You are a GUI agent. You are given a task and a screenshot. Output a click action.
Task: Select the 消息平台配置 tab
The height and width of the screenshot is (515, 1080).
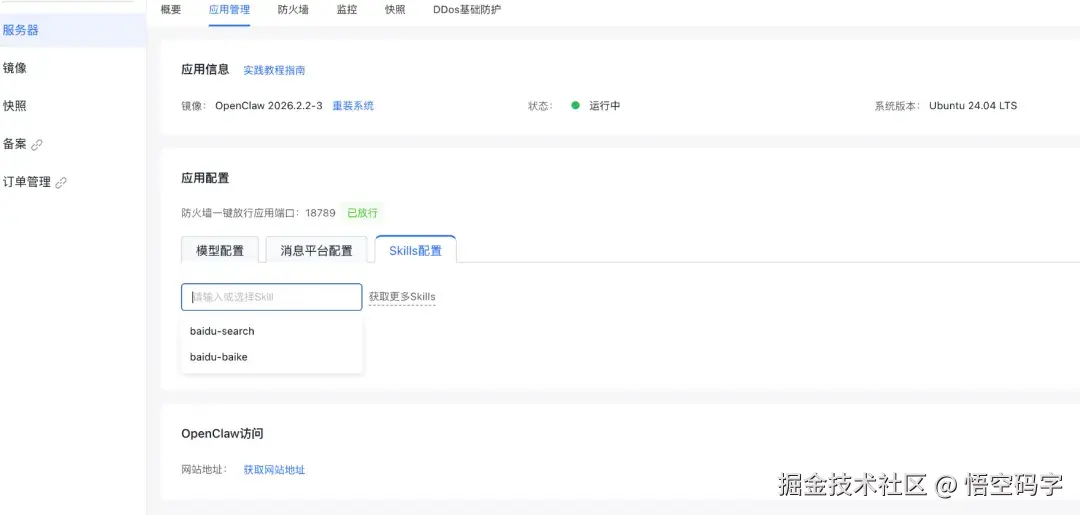point(316,250)
